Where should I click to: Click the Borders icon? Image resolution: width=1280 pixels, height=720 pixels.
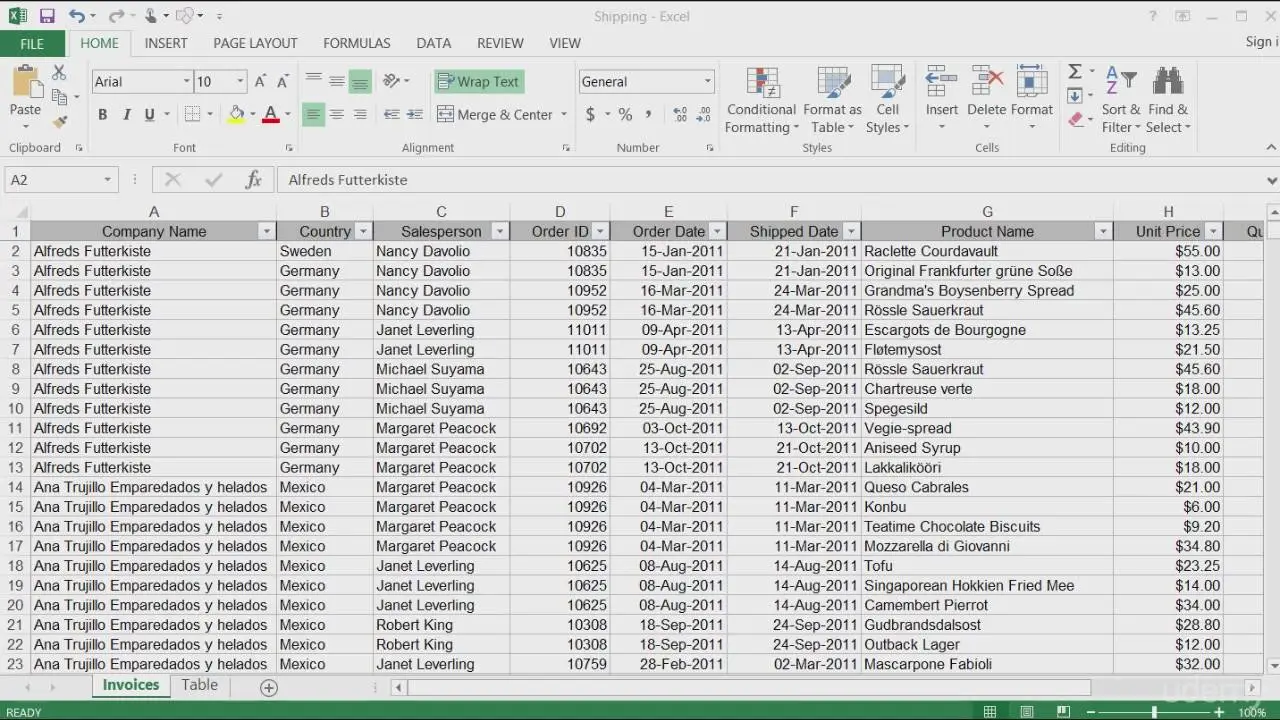[x=193, y=115]
